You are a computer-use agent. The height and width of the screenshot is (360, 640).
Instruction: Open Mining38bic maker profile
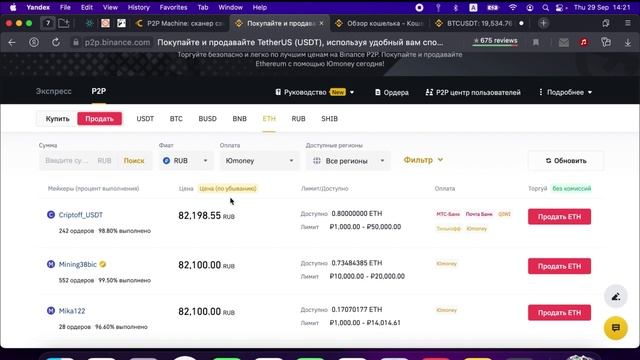[x=78, y=264]
